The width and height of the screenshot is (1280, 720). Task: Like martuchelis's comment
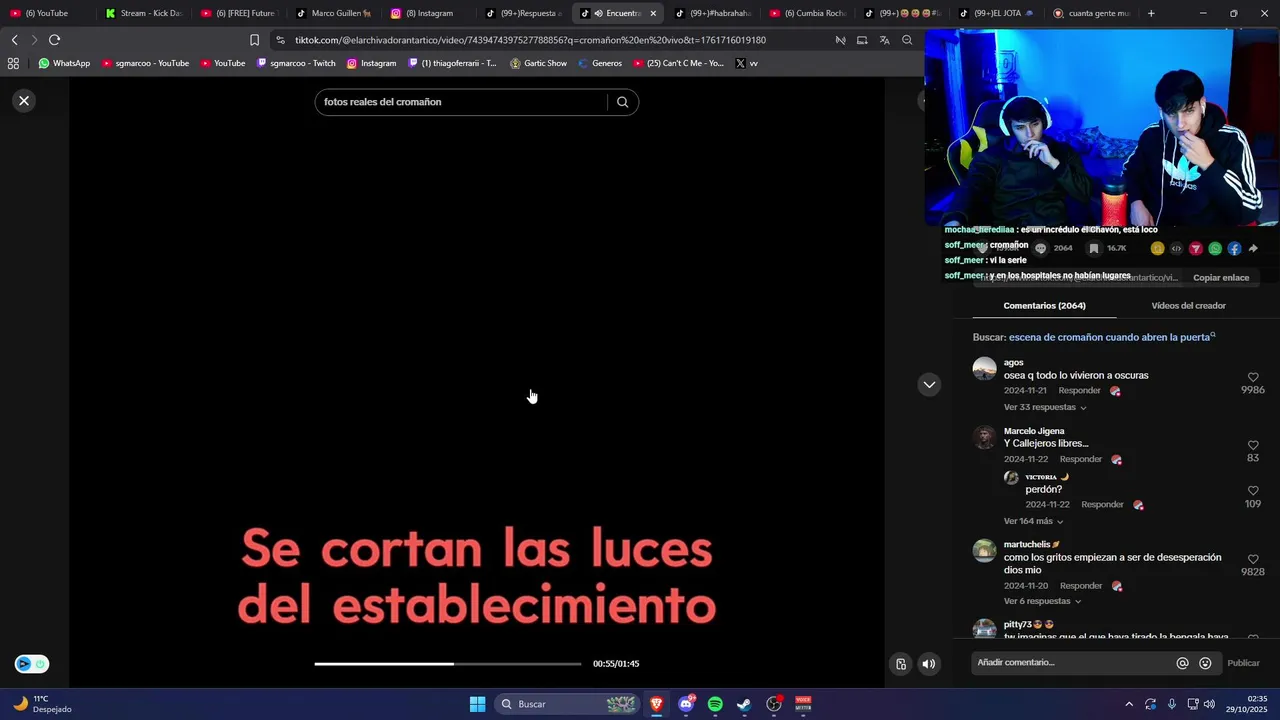1253,559
